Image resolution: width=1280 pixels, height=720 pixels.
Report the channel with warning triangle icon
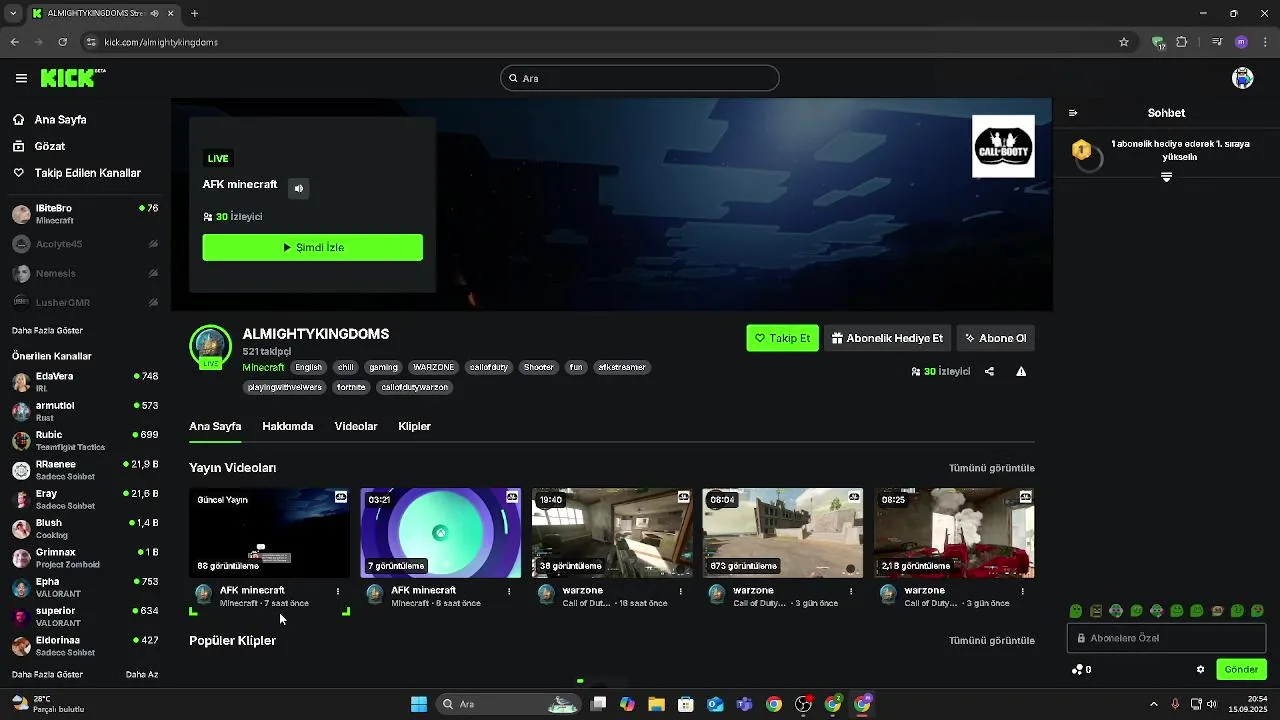coord(1021,371)
